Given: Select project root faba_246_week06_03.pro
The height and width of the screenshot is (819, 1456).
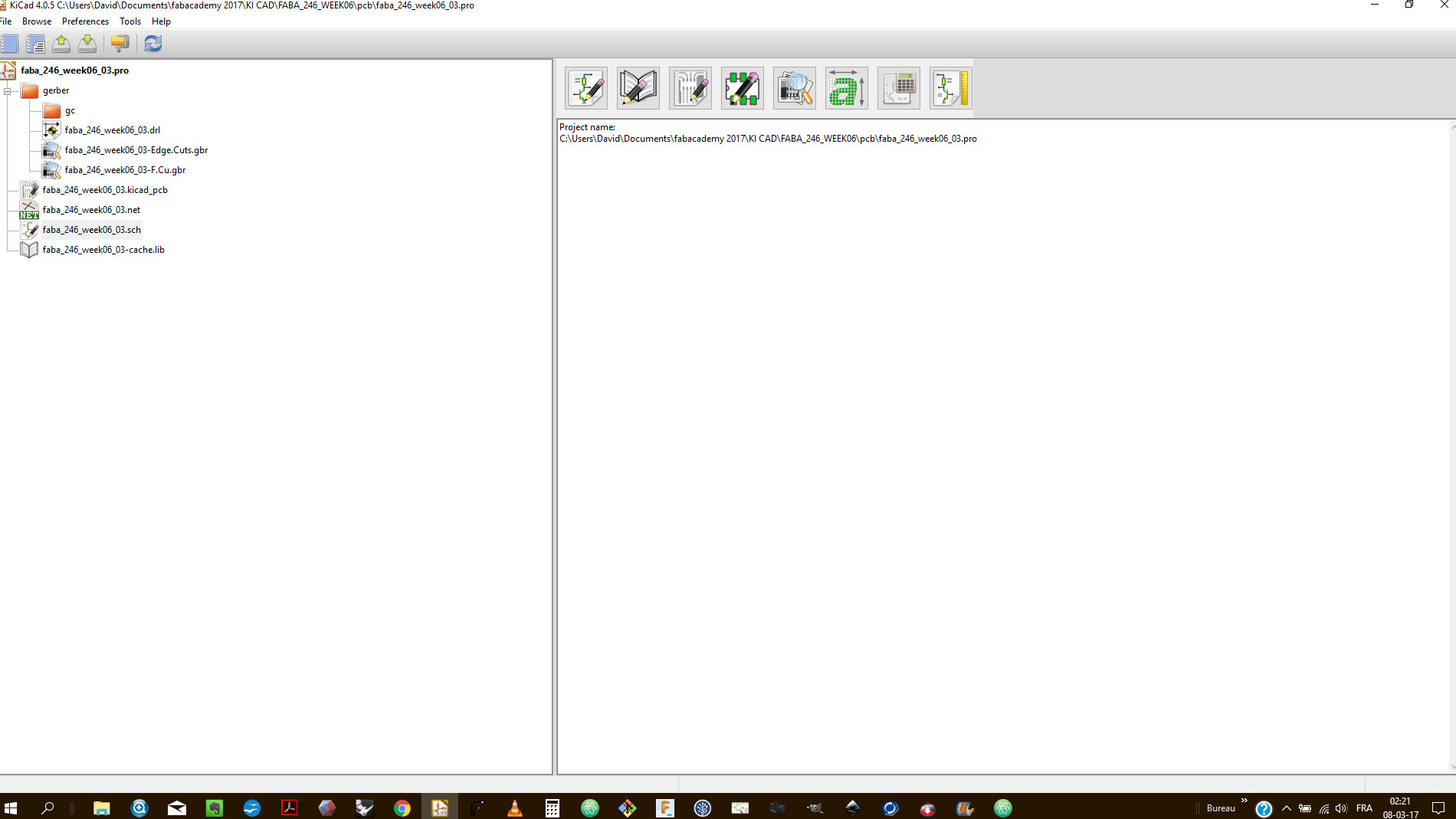Looking at the screenshot, I should 74,70.
